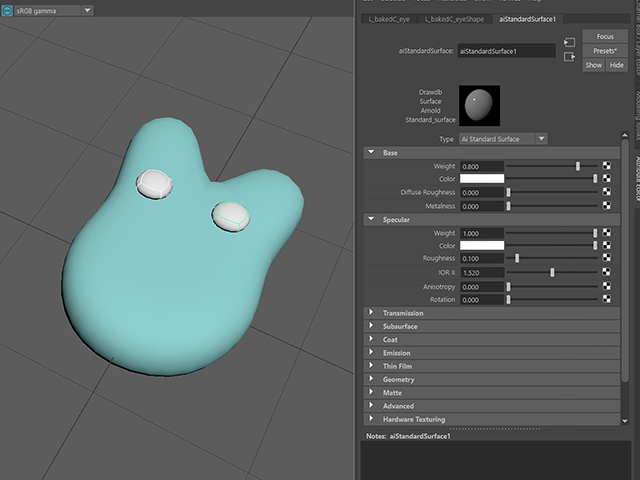This screenshot has height=480, width=640.
Task: Click the Metalness map connection icon
Action: 607,205
